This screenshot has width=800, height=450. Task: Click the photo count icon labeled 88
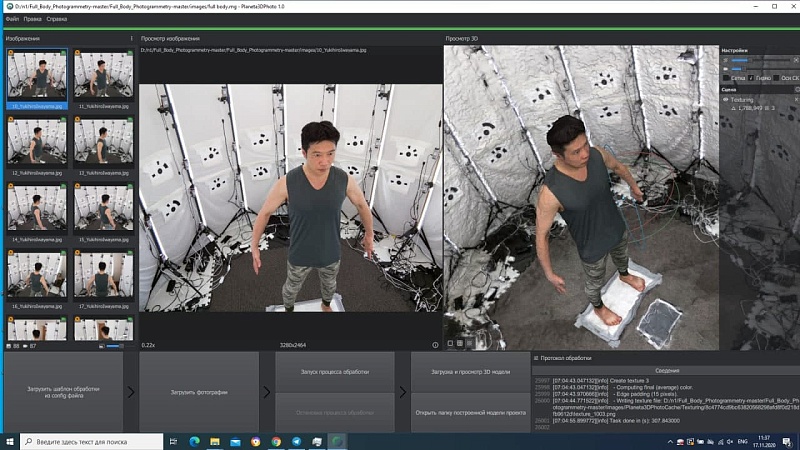click(9, 346)
